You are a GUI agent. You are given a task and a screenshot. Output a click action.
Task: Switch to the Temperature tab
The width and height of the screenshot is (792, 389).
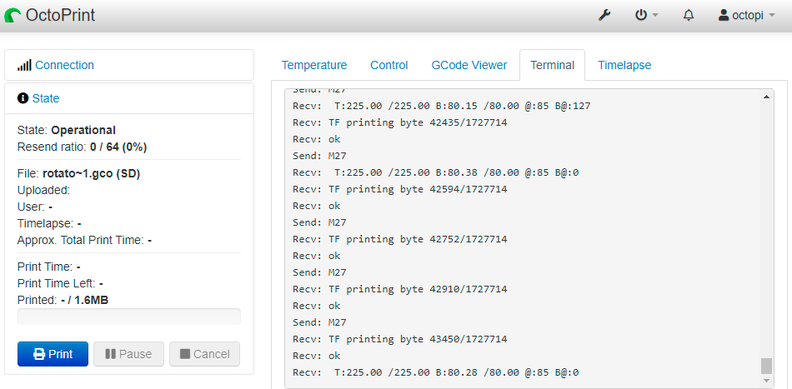[314, 65]
